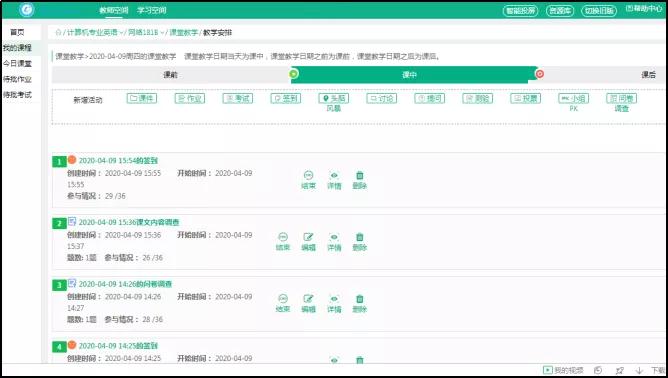Screen dimensions: 668x378
Task: Add a new 作业 activity
Action: pos(190,98)
